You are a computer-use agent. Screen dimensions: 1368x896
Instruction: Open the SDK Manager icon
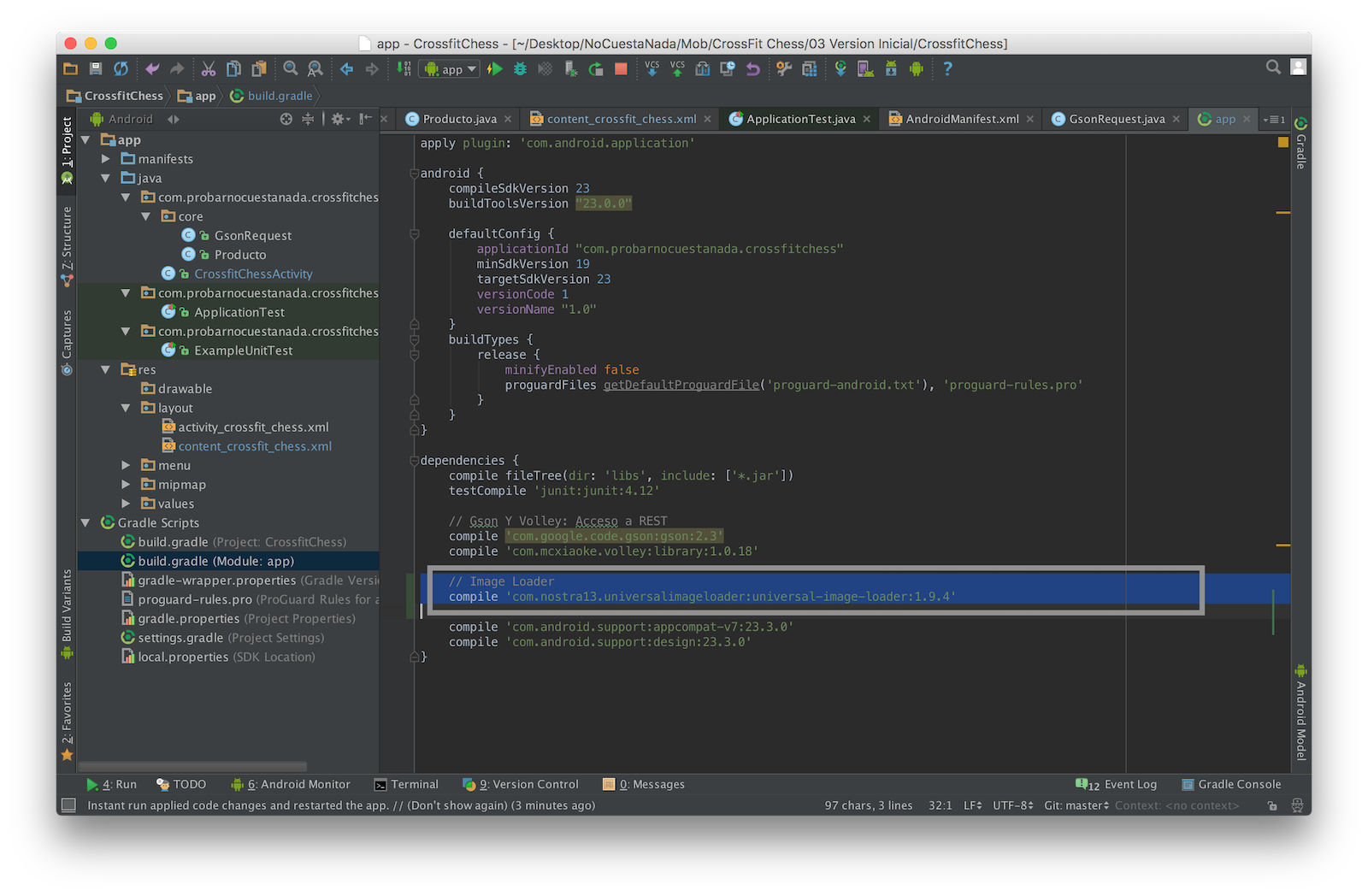pos(891,69)
